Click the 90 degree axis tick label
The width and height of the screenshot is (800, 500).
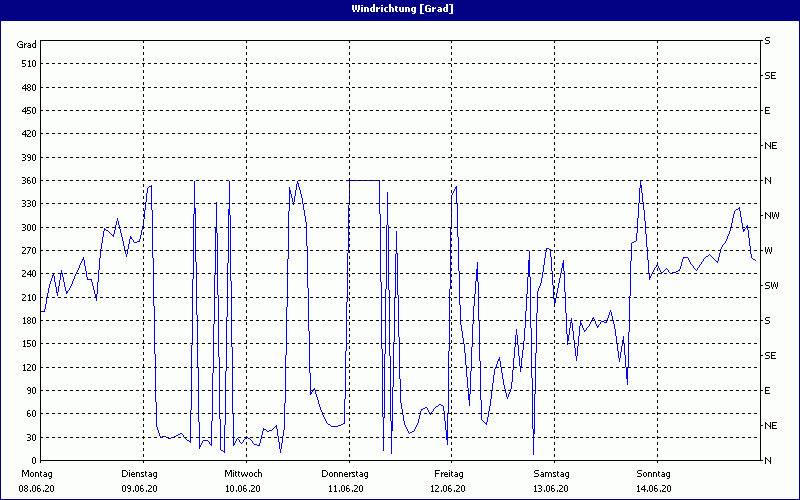[30, 391]
